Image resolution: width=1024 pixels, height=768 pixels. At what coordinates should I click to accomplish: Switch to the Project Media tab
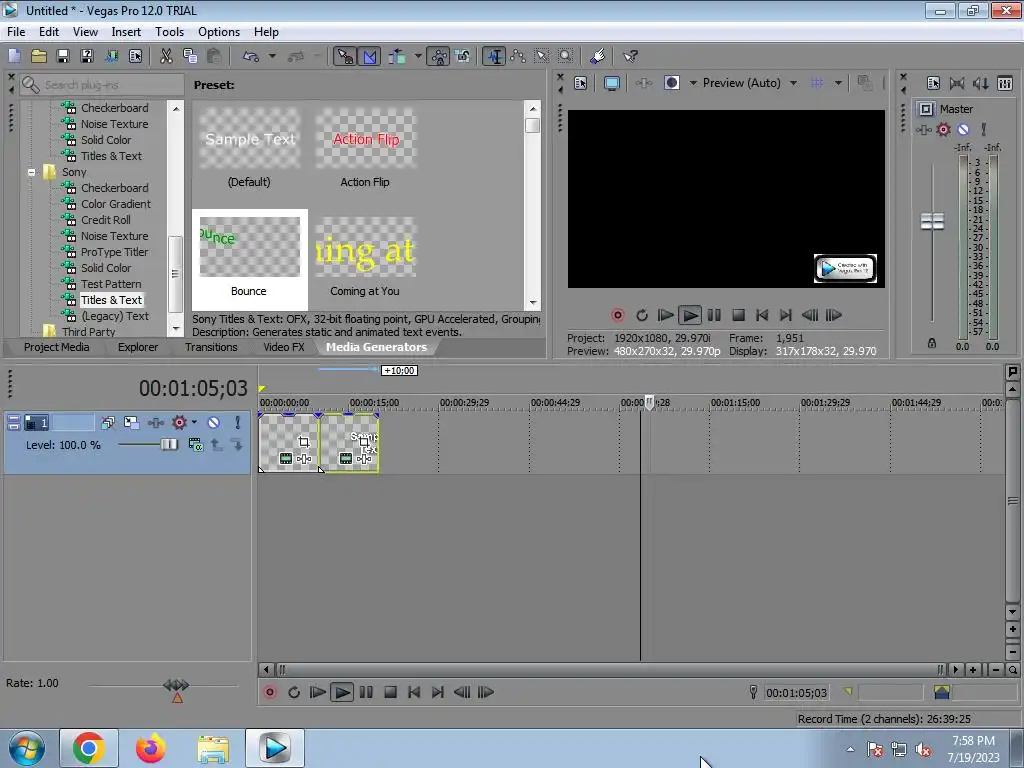[56, 347]
